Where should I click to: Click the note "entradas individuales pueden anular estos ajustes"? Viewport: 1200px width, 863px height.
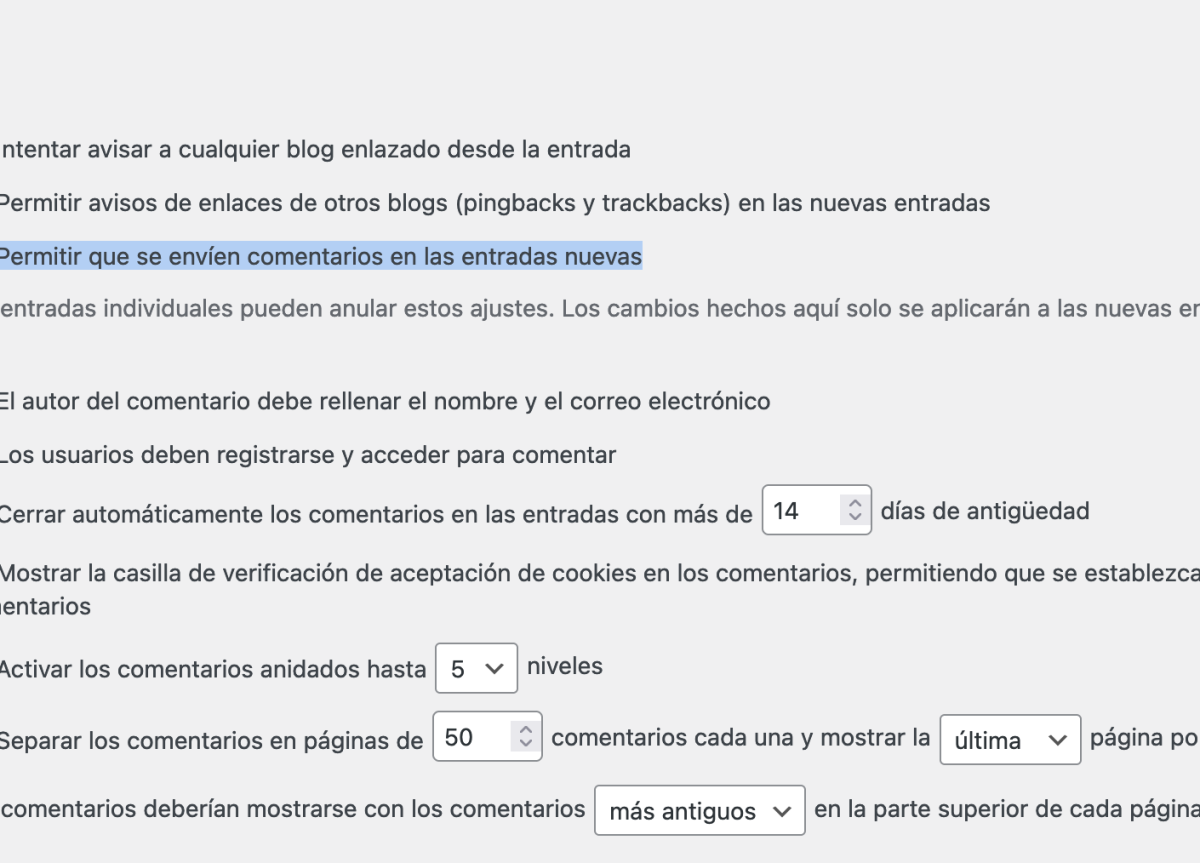click(x=600, y=309)
